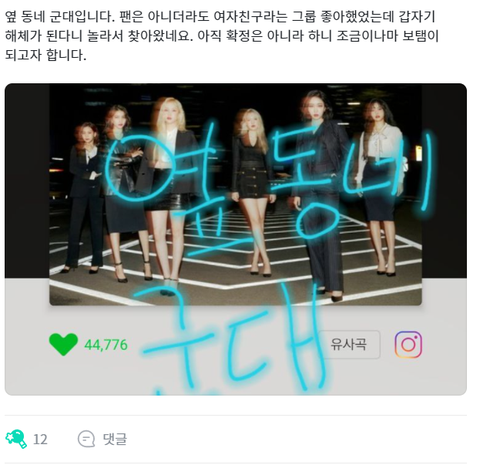The height and width of the screenshot is (465, 480).
Task: Select the 댓글 comments label
Action: pyautogui.click(x=115, y=439)
